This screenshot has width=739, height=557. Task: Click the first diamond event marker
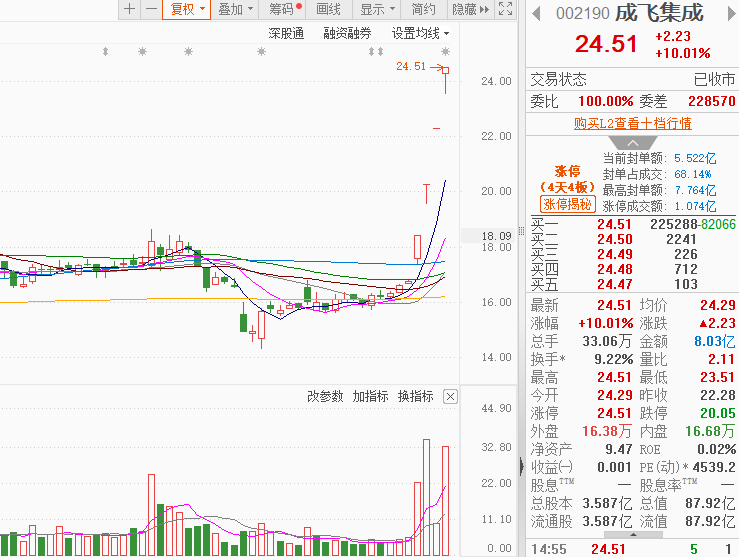(x=106, y=51)
